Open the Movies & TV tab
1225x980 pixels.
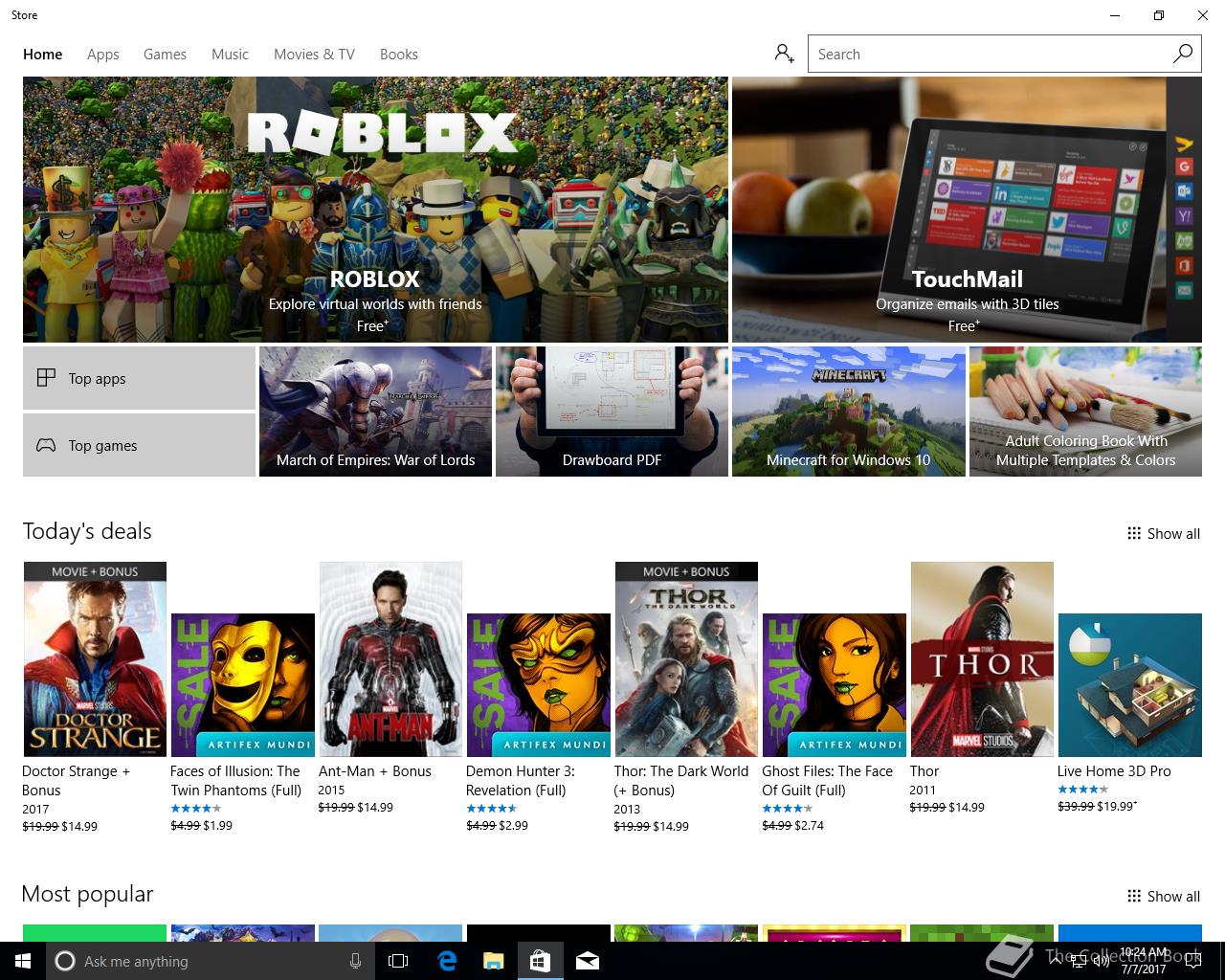[314, 55]
